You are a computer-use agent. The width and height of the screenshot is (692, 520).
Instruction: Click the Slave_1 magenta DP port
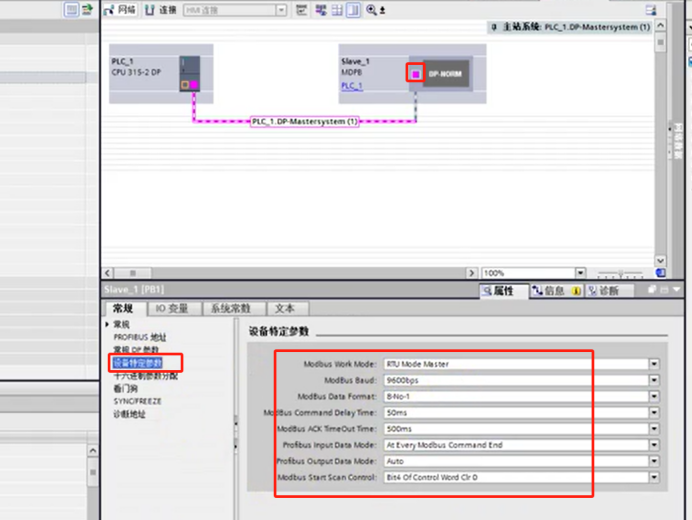[x=416, y=74]
